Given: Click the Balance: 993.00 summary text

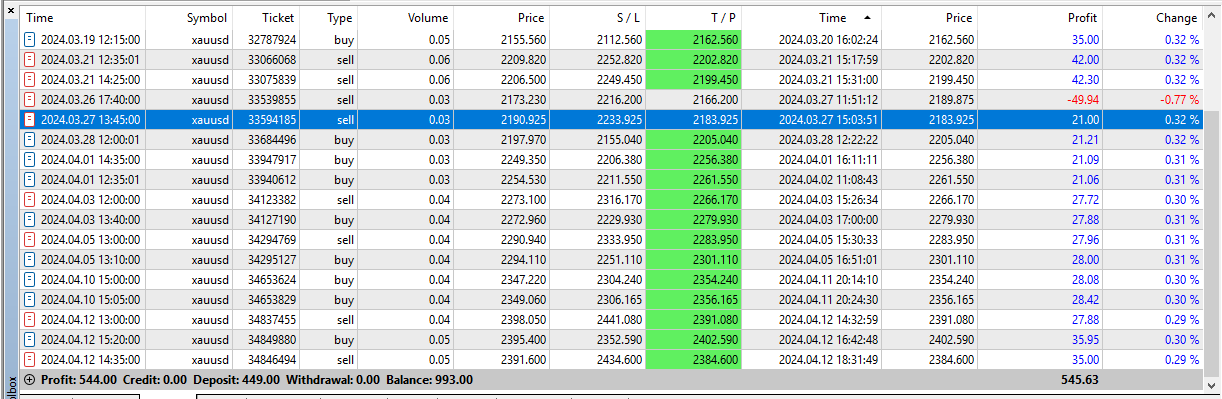Looking at the screenshot, I should click(426, 380).
